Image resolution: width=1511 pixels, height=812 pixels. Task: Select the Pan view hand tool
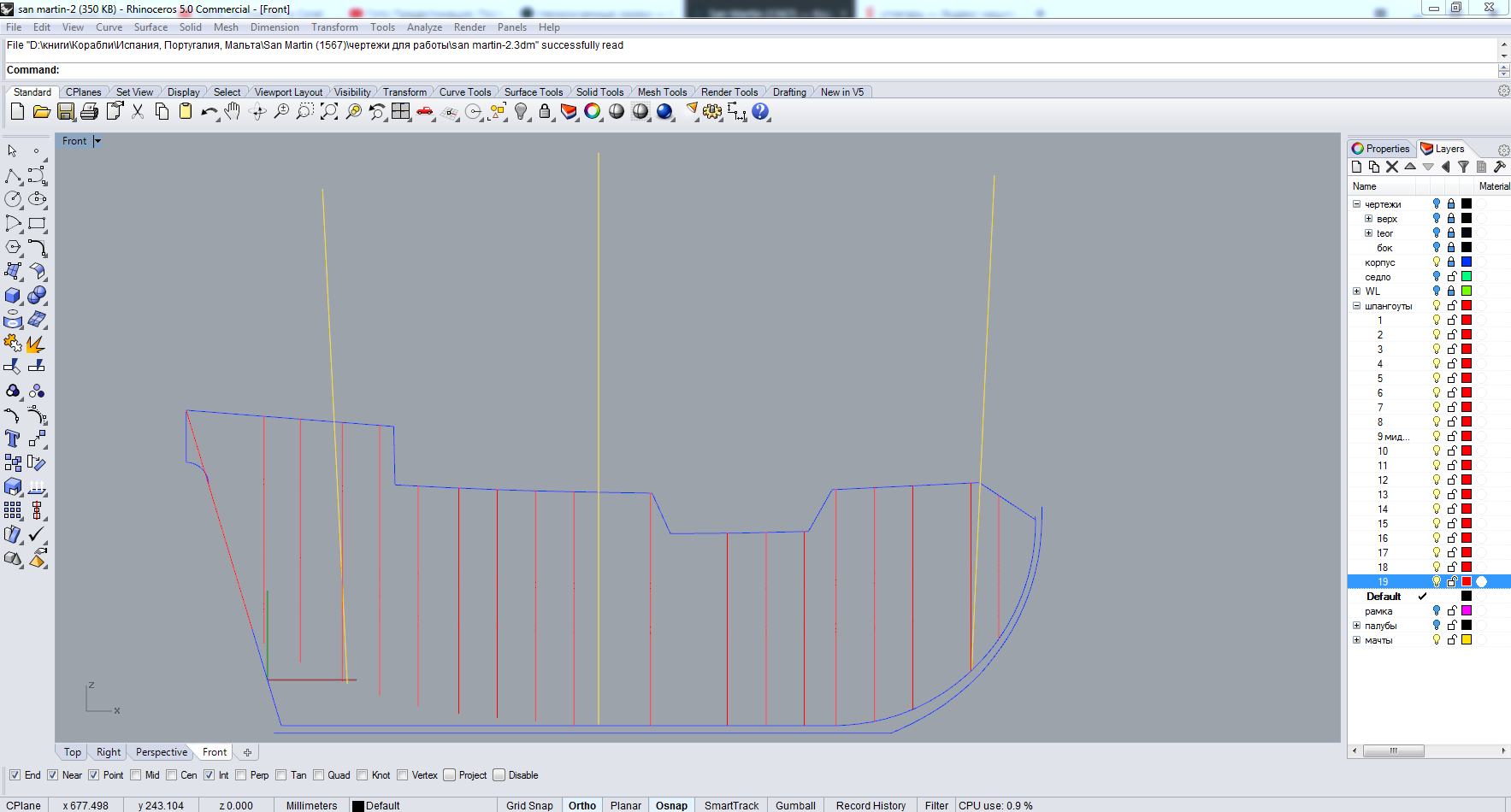pyautogui.click(x=233, y=112)
